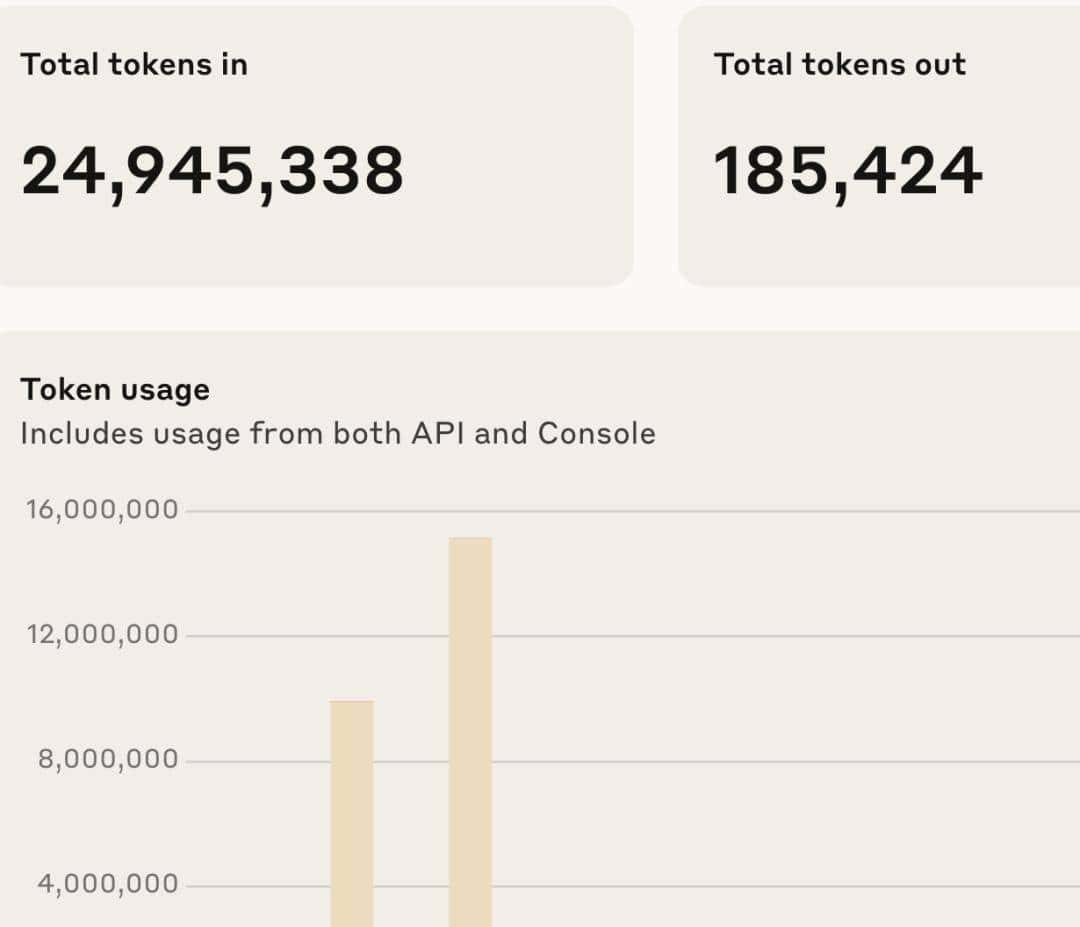The height and width of the screenshot is (927, 1080).
Task: Click the 4,000,000 y-axis label
Action: tap(108, 885)
